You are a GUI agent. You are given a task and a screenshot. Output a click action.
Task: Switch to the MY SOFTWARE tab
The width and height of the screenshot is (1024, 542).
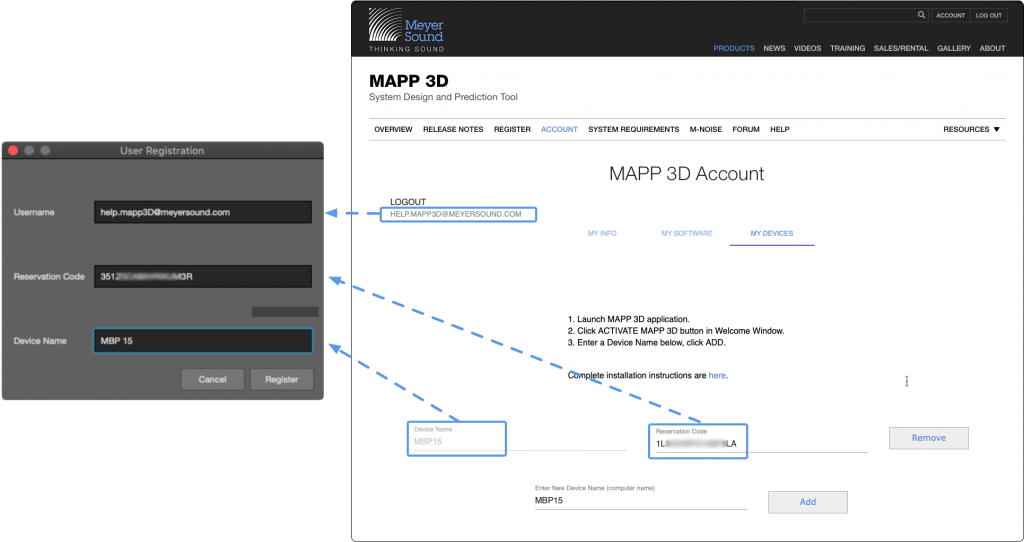coord(687,233)
